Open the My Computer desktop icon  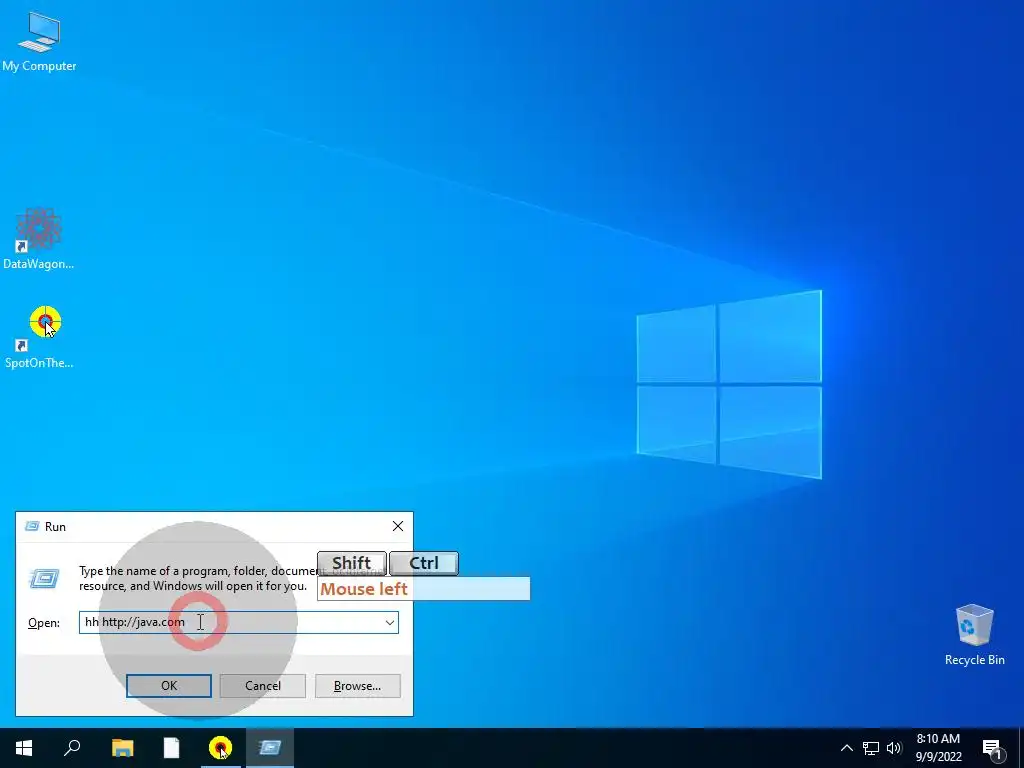pos(39,42)
